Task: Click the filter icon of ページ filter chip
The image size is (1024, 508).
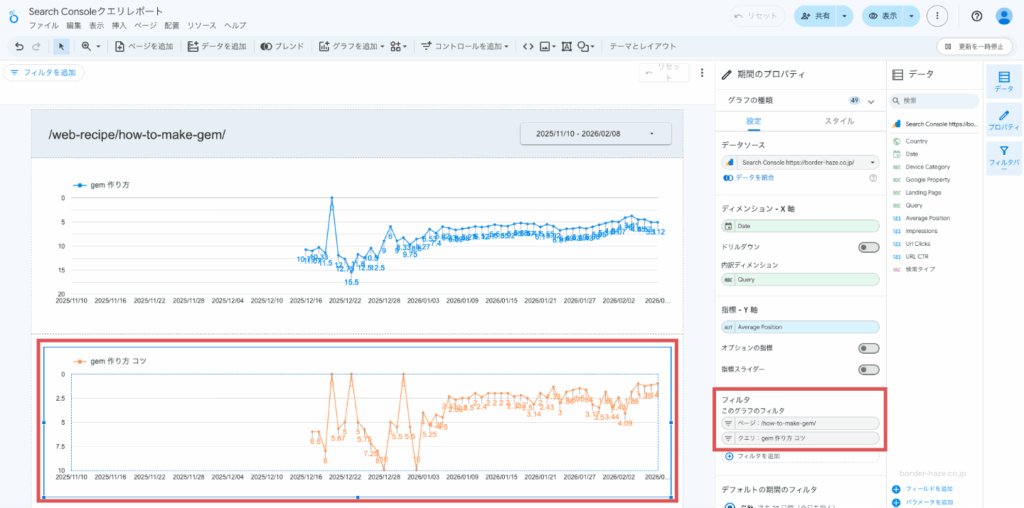Action: 728,423
